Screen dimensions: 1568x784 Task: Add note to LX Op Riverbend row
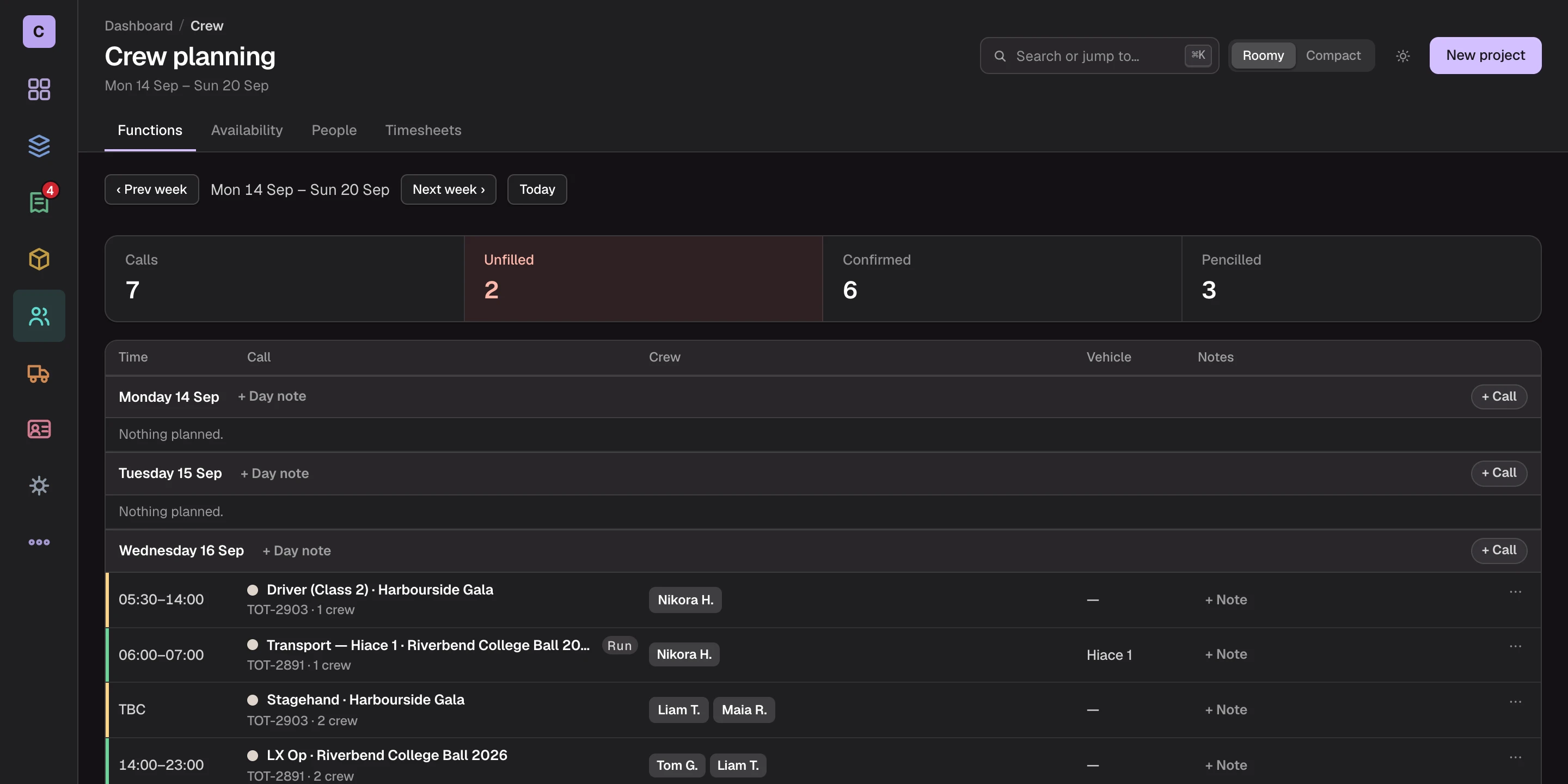(1226, 765)
